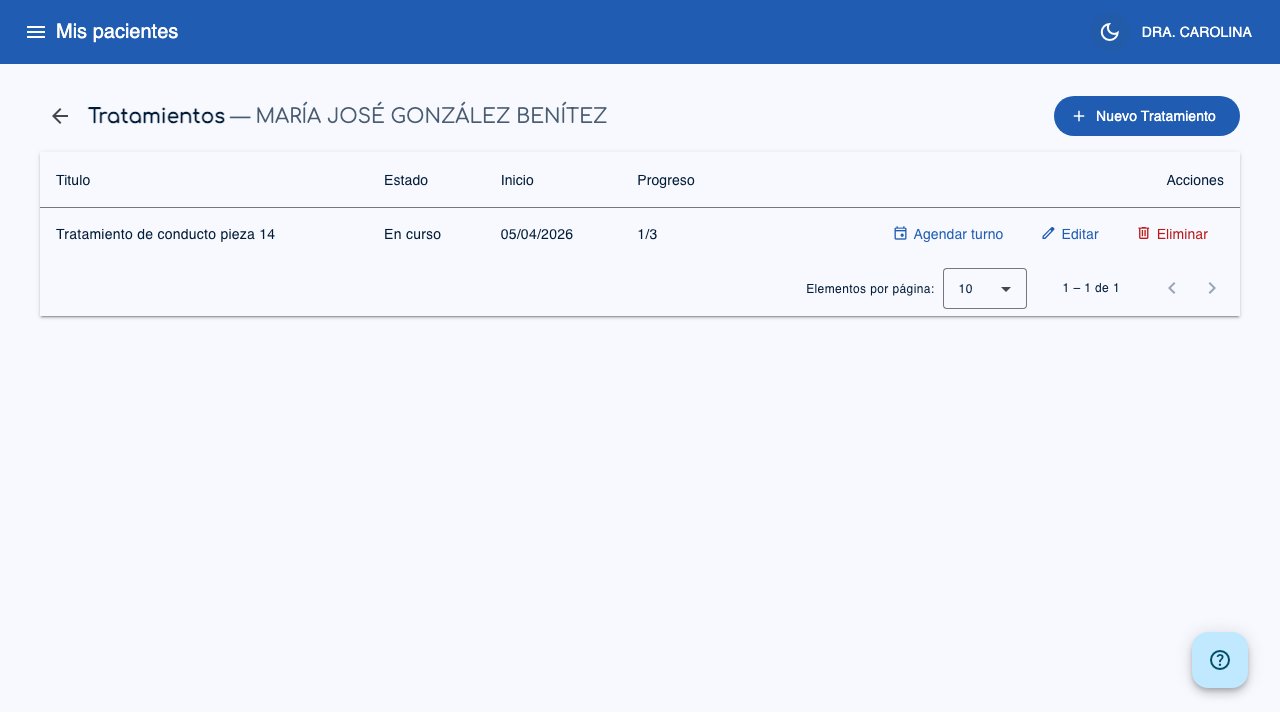
Task: Go to the next page of treatments
Action: click(x=1212, y=288)
